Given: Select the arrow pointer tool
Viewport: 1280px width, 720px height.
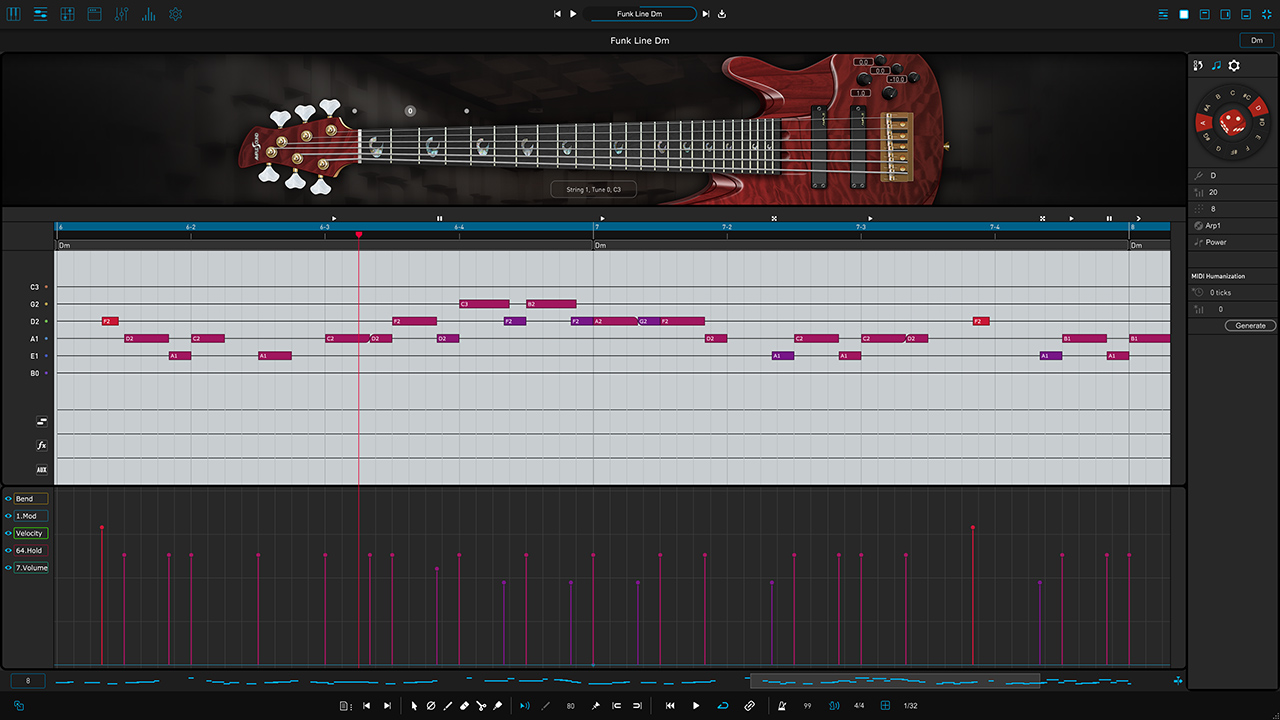Looking at the screenshot, I should (415, 706).
